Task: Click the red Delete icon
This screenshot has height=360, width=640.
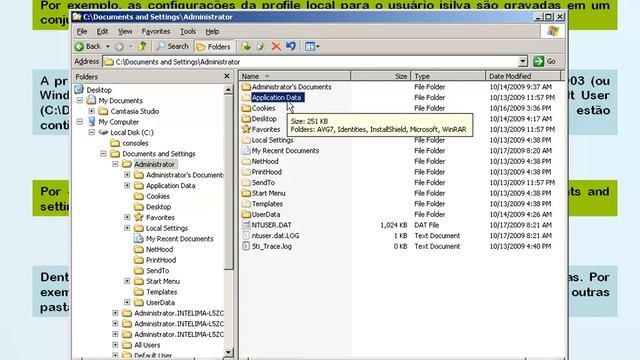Action: pyautogui.click(x=276, y=47)
